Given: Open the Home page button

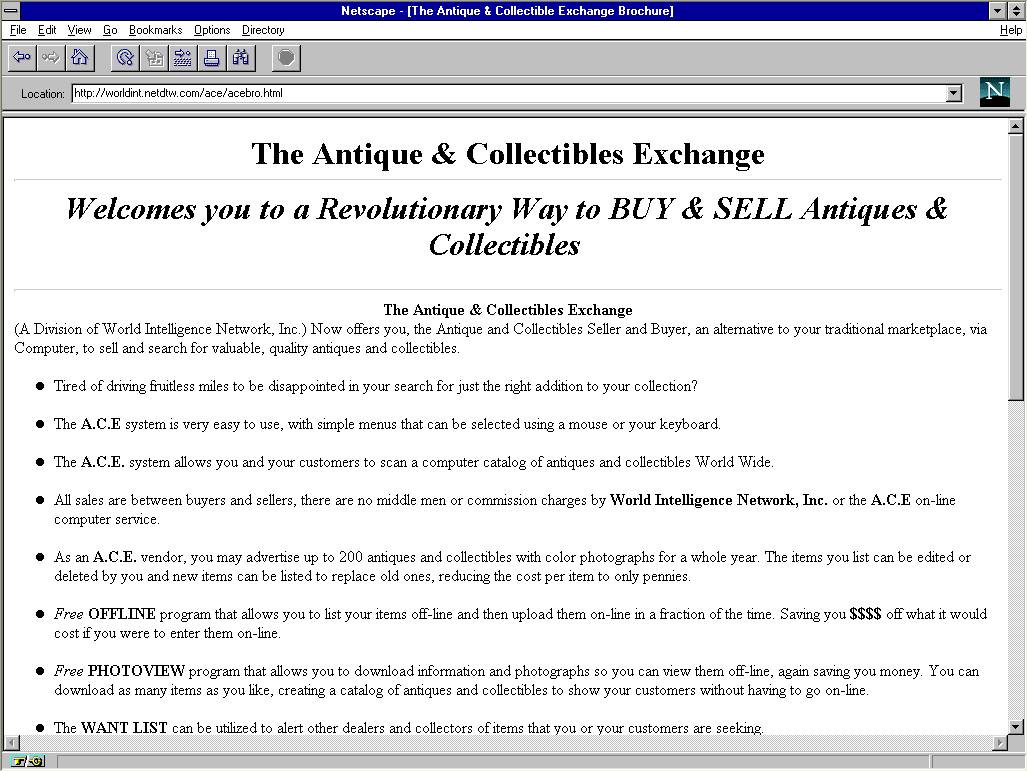Looking at the screenshot, I should [x=79, y=58].
